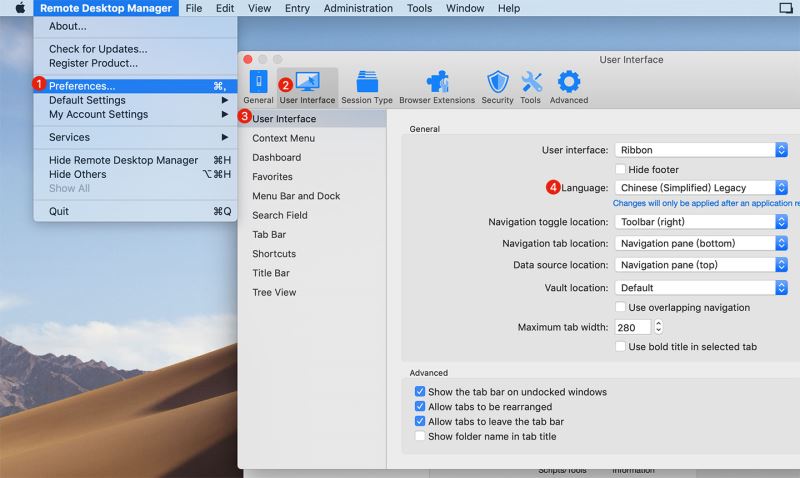
Task: Open the Advanced gear icon
Action: (x=569, y=87)
